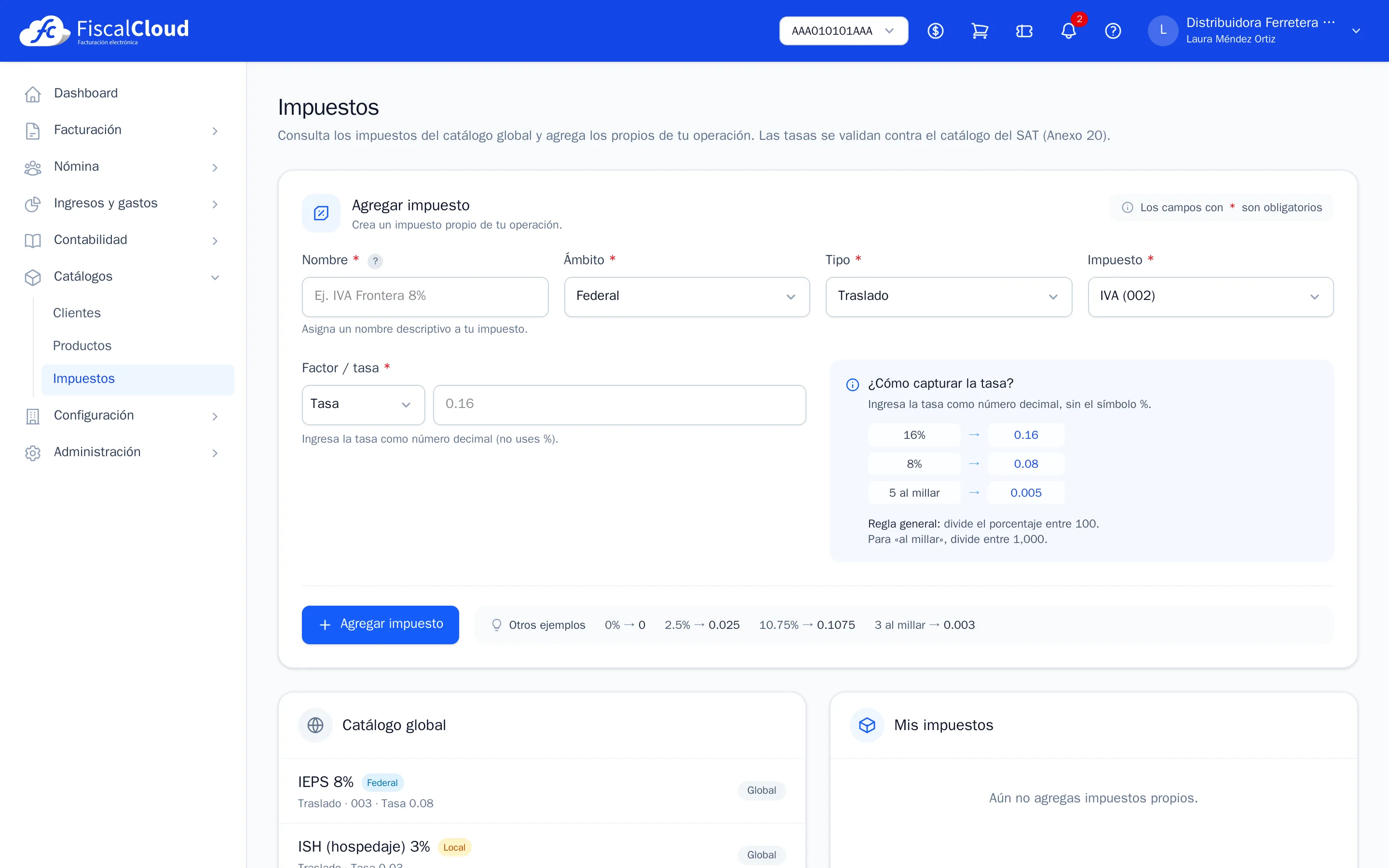Click the 0.005 example value

pos(1026,493)
